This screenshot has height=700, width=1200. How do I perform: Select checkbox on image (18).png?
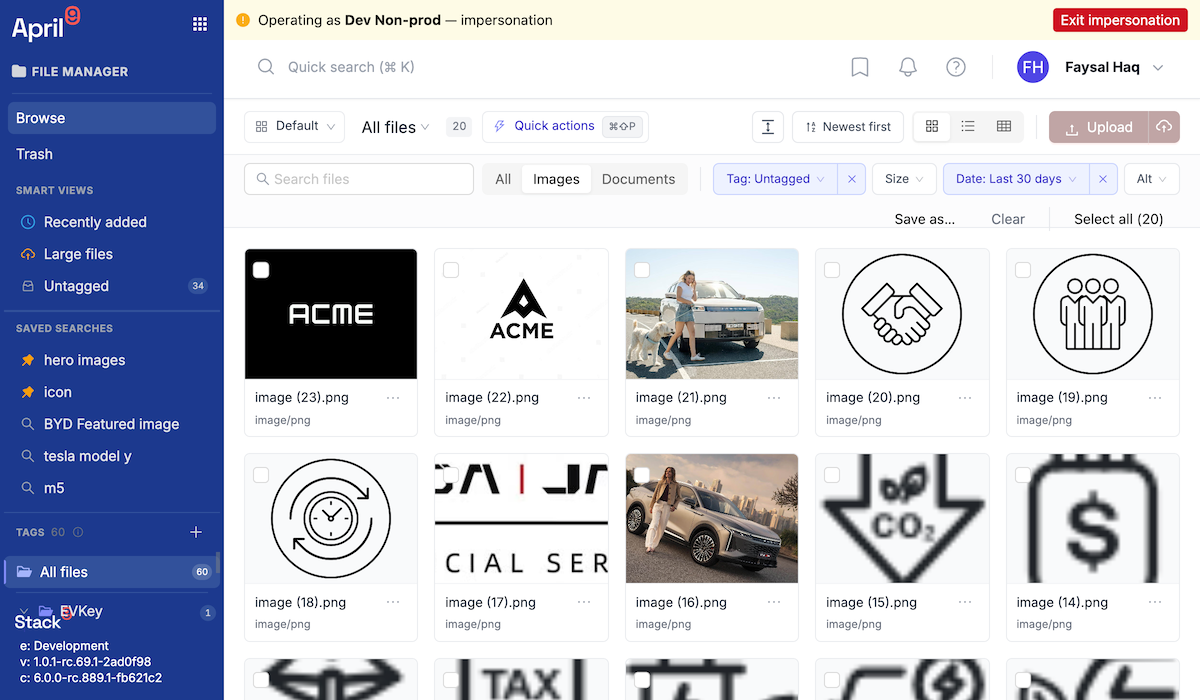point(261,475)
